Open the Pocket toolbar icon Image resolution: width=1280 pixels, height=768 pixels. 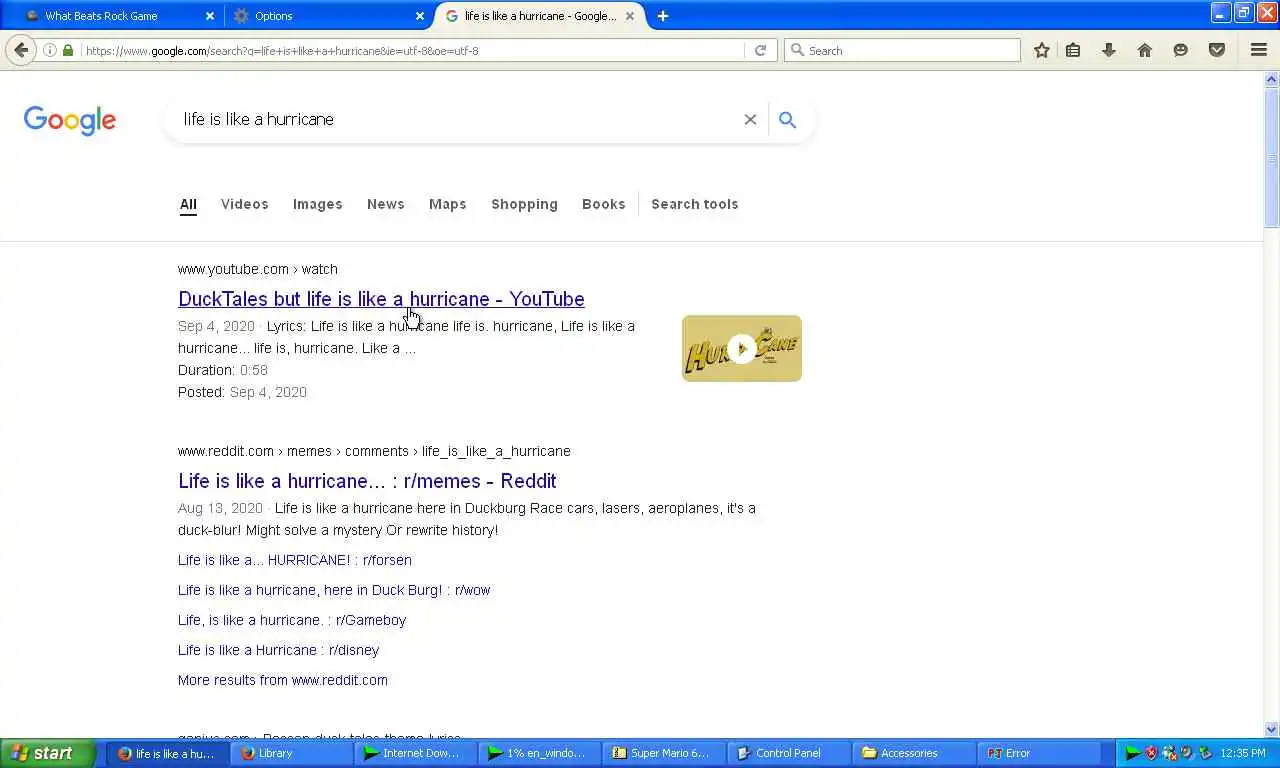(x=1217, y=50)
